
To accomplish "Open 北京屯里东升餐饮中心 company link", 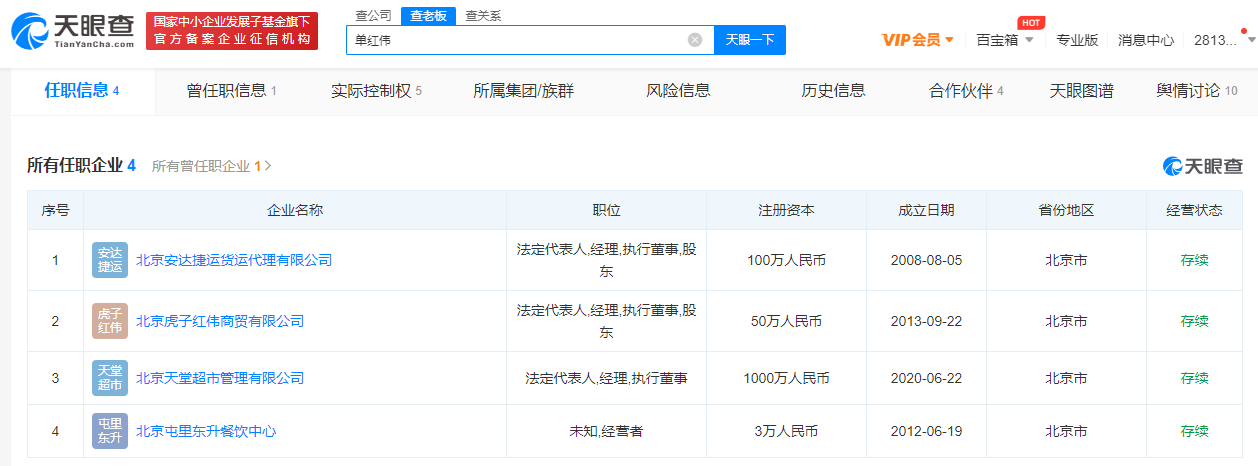I will tap(206, 431).
